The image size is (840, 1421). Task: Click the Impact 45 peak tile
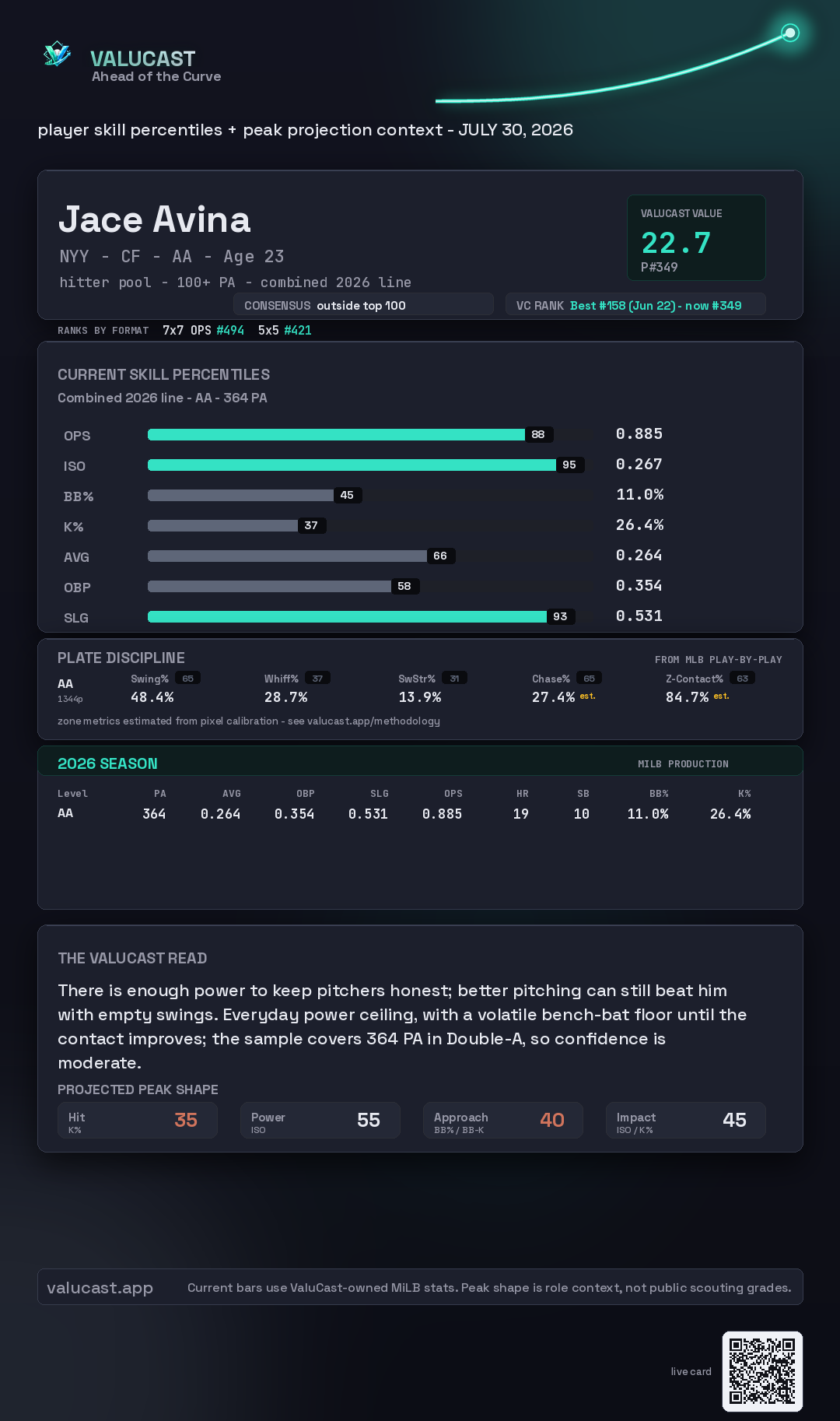click(686, 1120)
